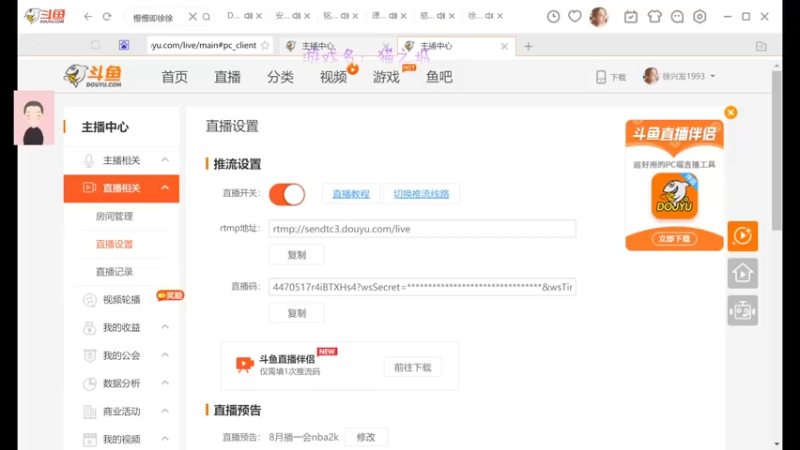Screen dimensions: 800x450
Task: Click the phone download icon in header
Action: pos(601,77)
